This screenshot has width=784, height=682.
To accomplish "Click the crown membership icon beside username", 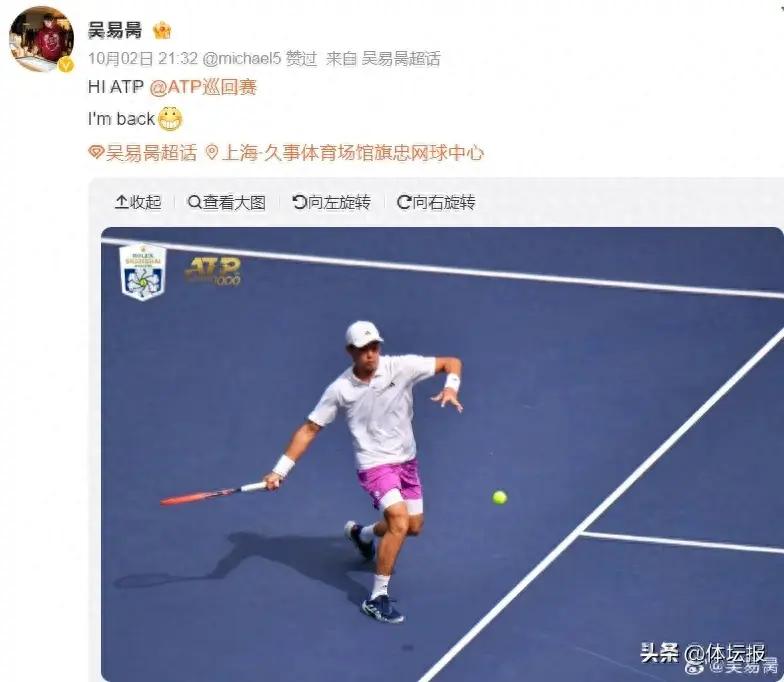I will pyautogui.click(x=162, y=30).
